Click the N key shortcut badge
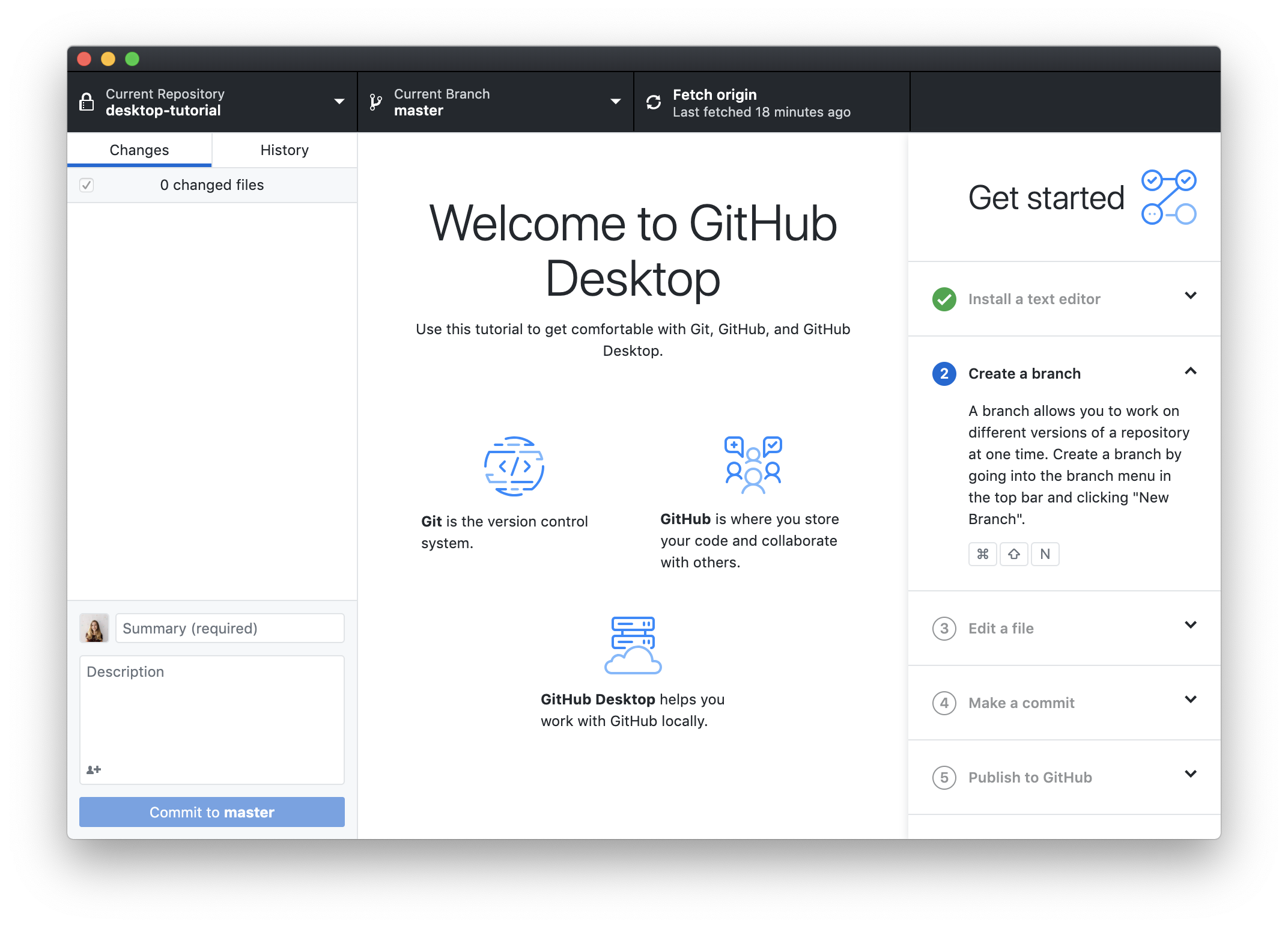 click(x=1045, y=554)
